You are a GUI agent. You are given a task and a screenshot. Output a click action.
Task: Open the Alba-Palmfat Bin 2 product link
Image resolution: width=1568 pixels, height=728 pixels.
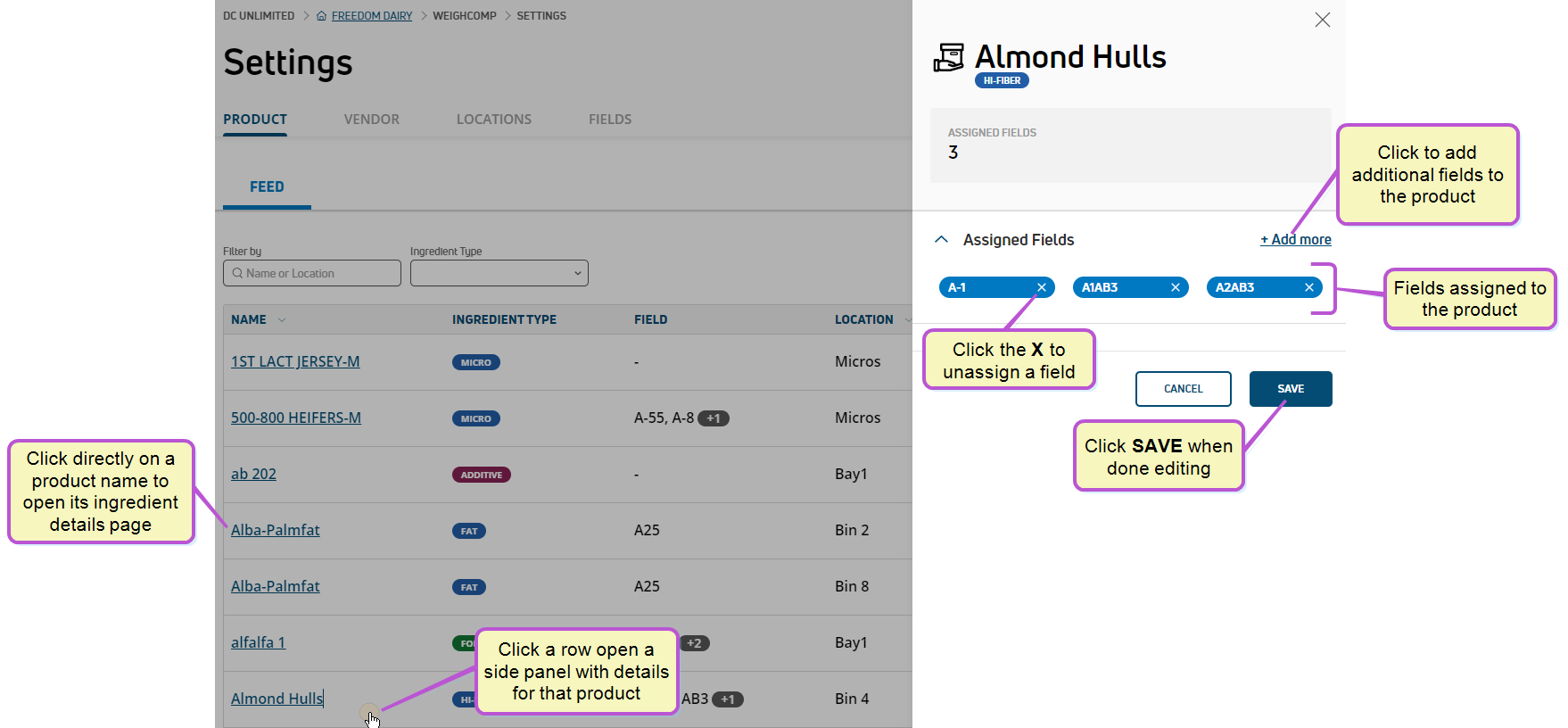(275, 530)
